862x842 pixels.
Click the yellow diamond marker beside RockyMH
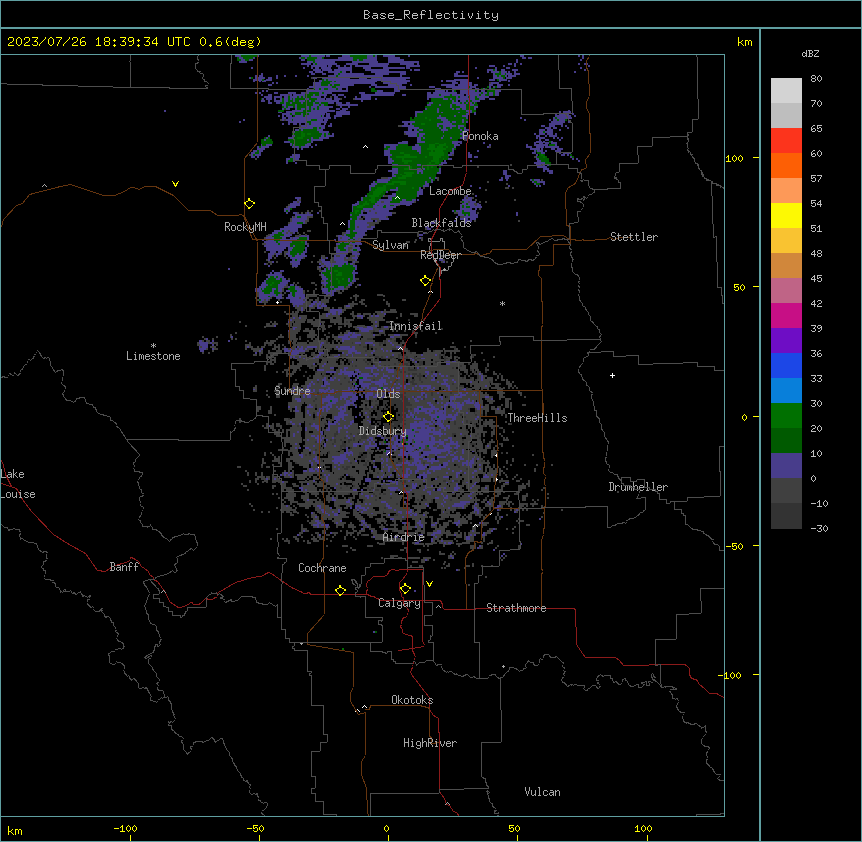[250, 204]
